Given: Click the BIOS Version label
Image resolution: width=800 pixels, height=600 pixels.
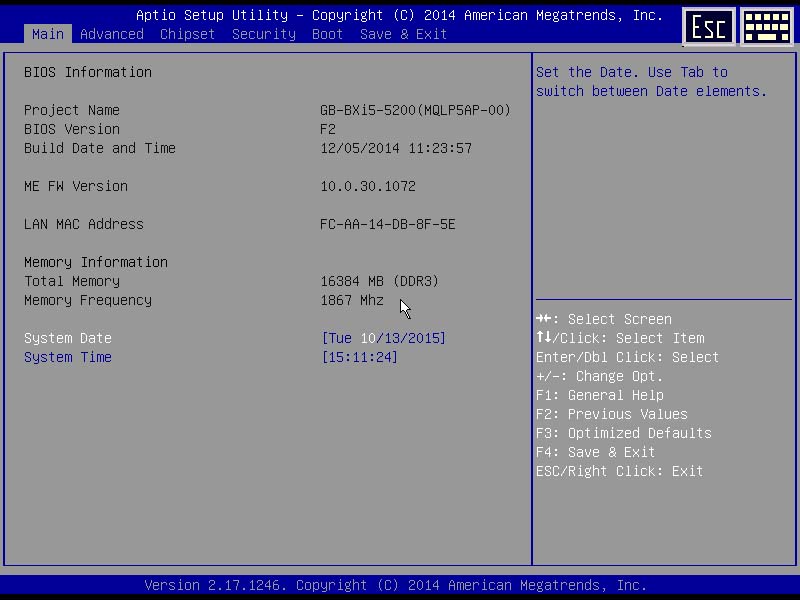Looking at the screenshot, I should point(72,129).
